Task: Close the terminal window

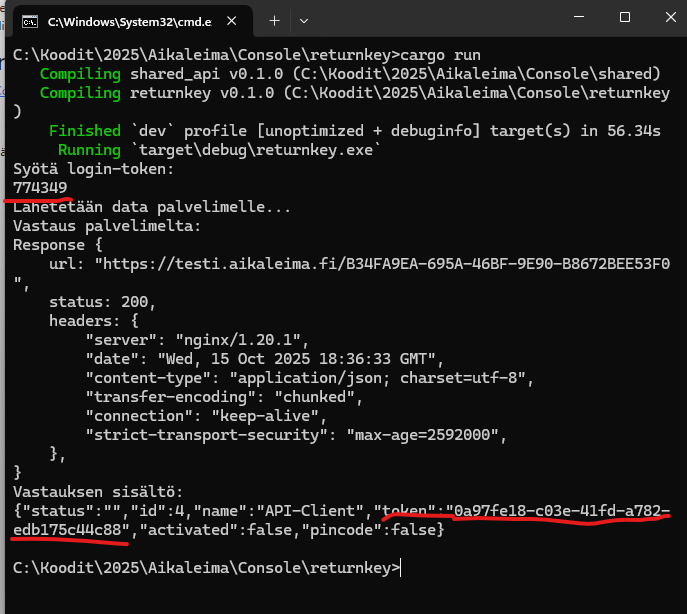Action: [x=670, y=18]
